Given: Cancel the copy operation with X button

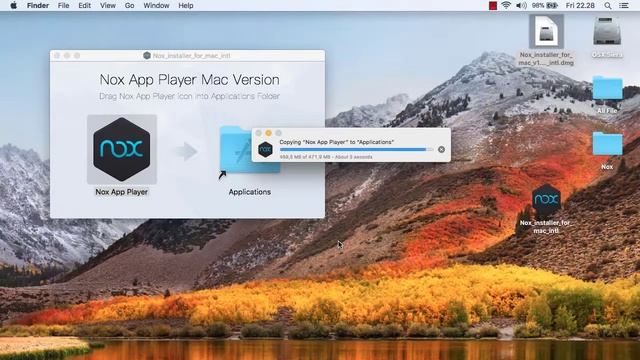Looking at the screenshot, I should click(441, 149).
